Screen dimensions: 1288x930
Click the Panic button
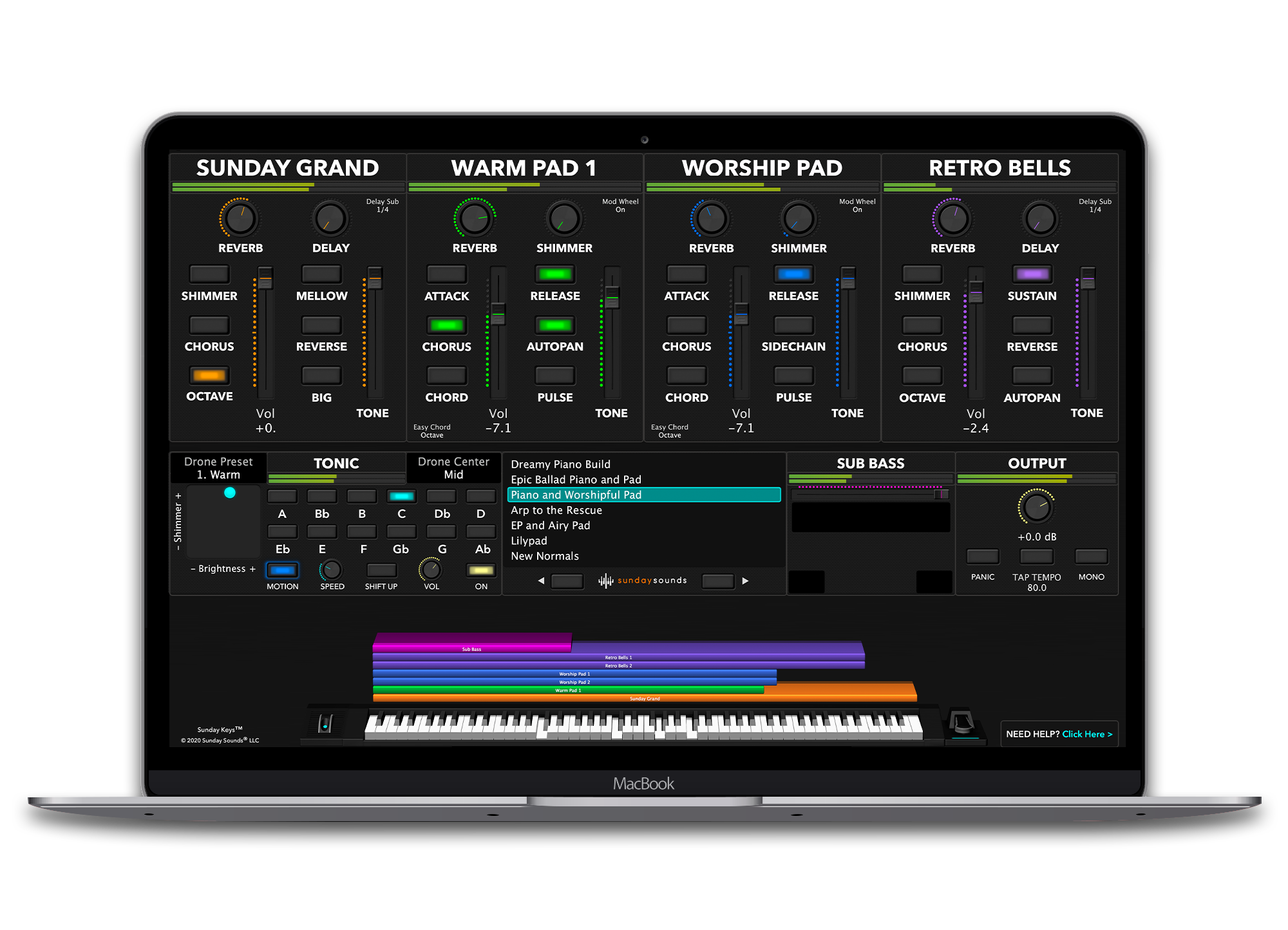983,556
